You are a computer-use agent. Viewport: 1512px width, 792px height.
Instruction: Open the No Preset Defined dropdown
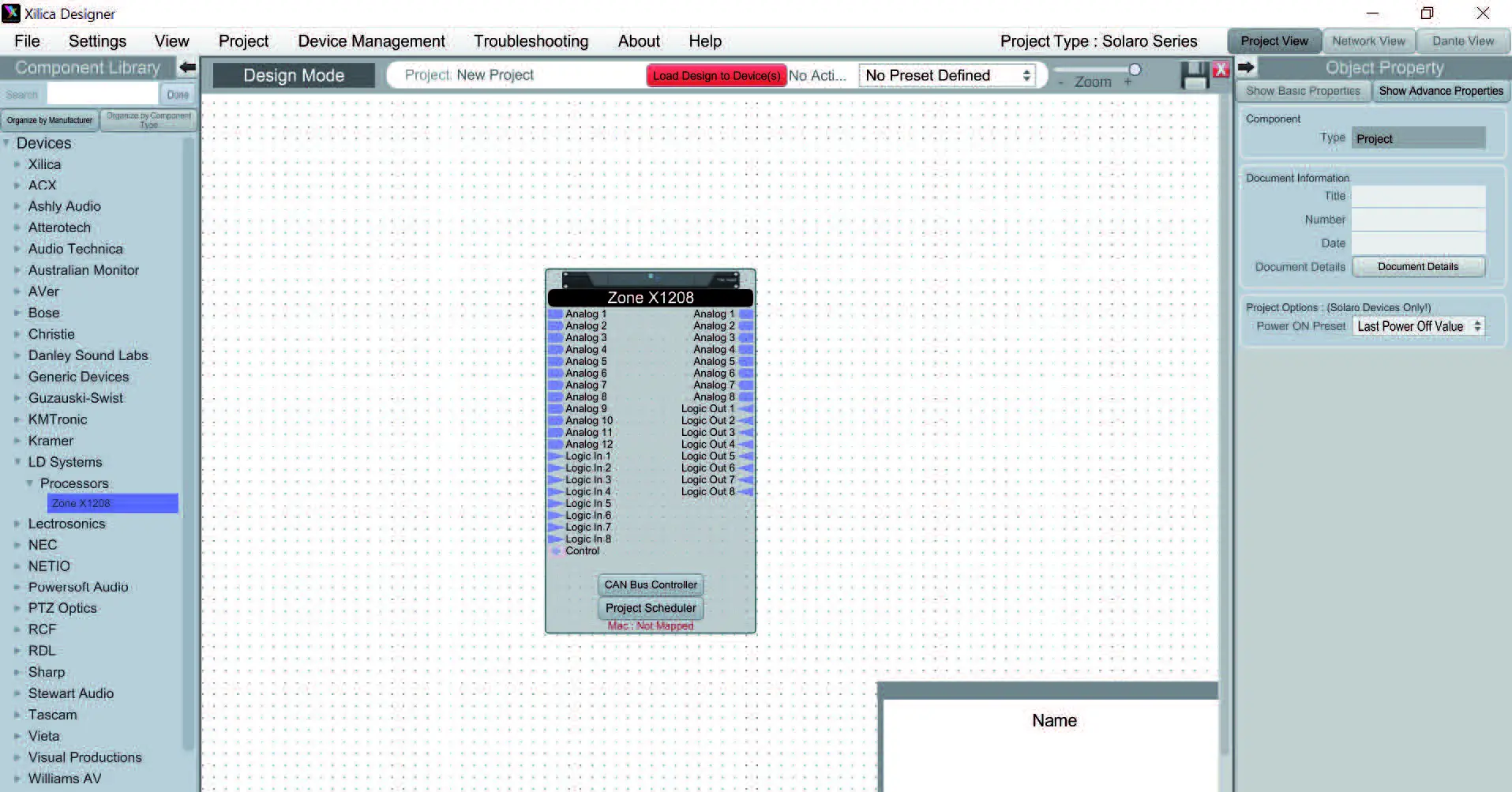[x=947, y=76]
